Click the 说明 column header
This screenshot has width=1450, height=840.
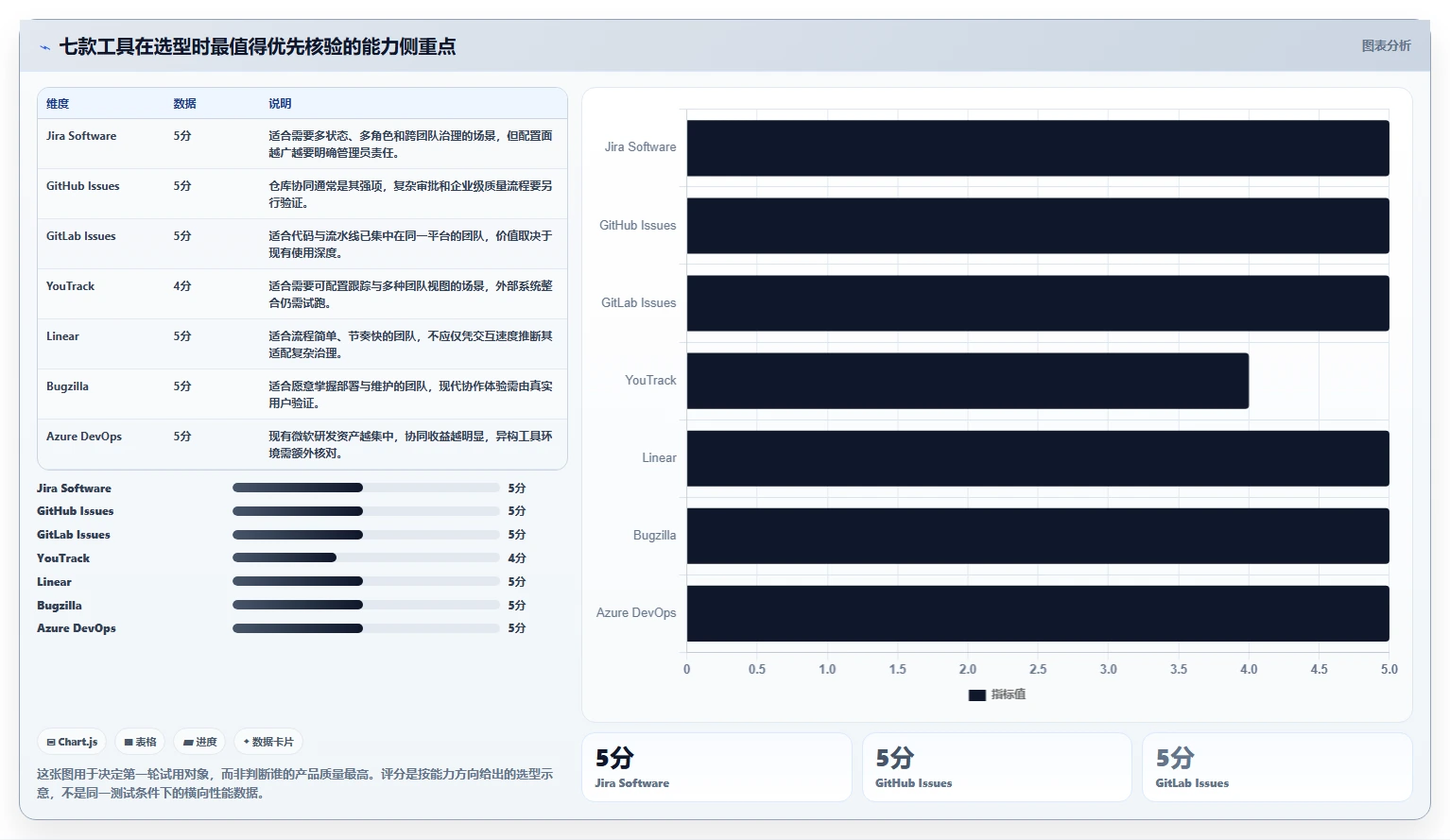(280, 104)
